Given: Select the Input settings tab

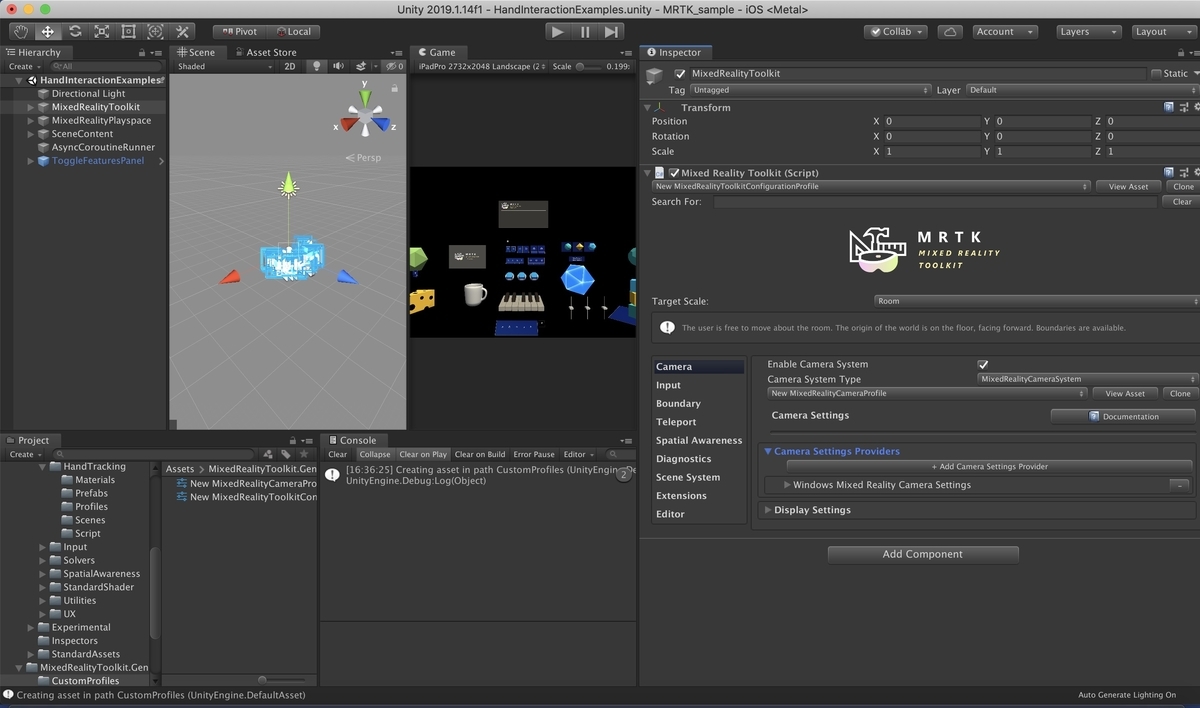Looking at the screenshot, I should pyautogui.click(x=698, y=385).
